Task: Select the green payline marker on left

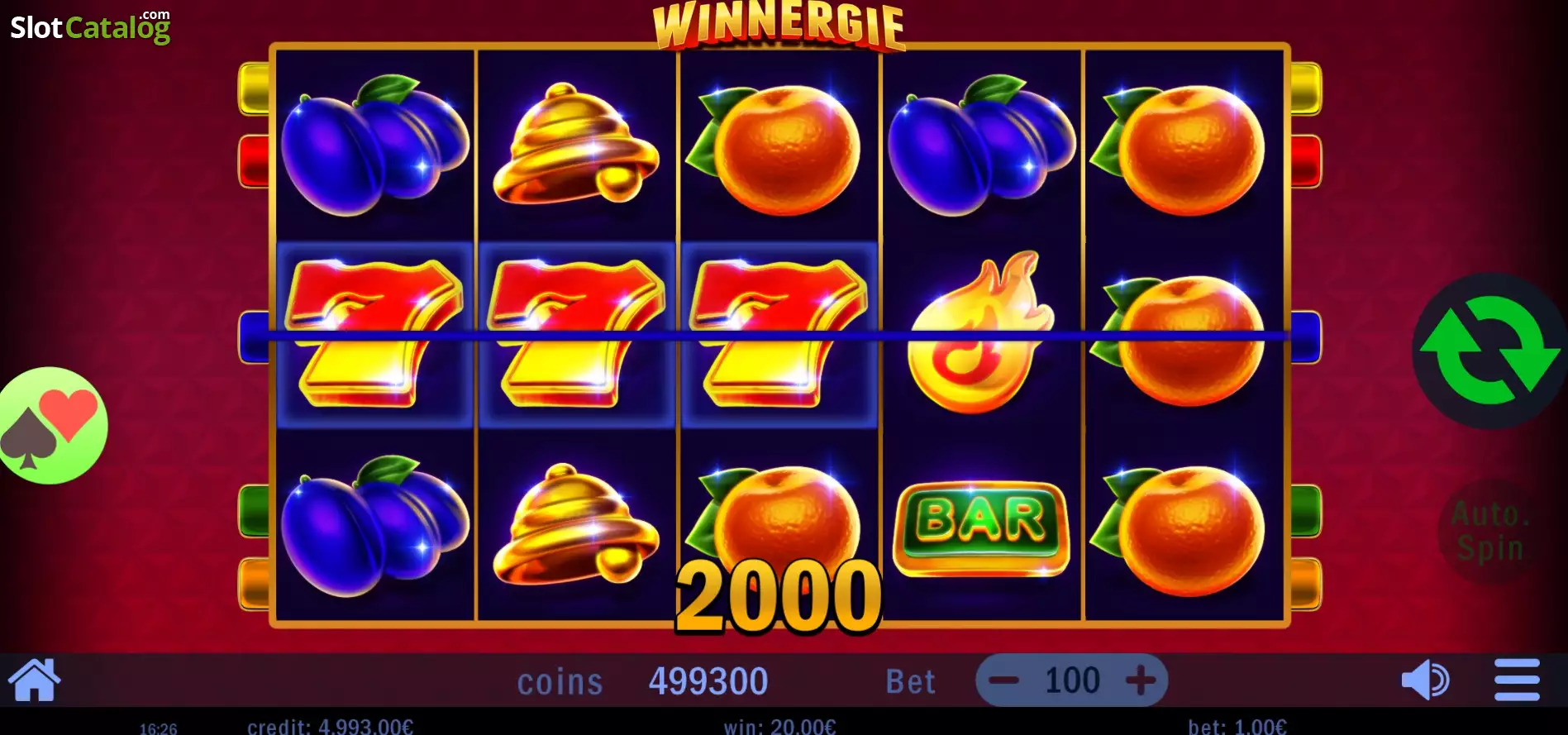Action: pos(254,511)
